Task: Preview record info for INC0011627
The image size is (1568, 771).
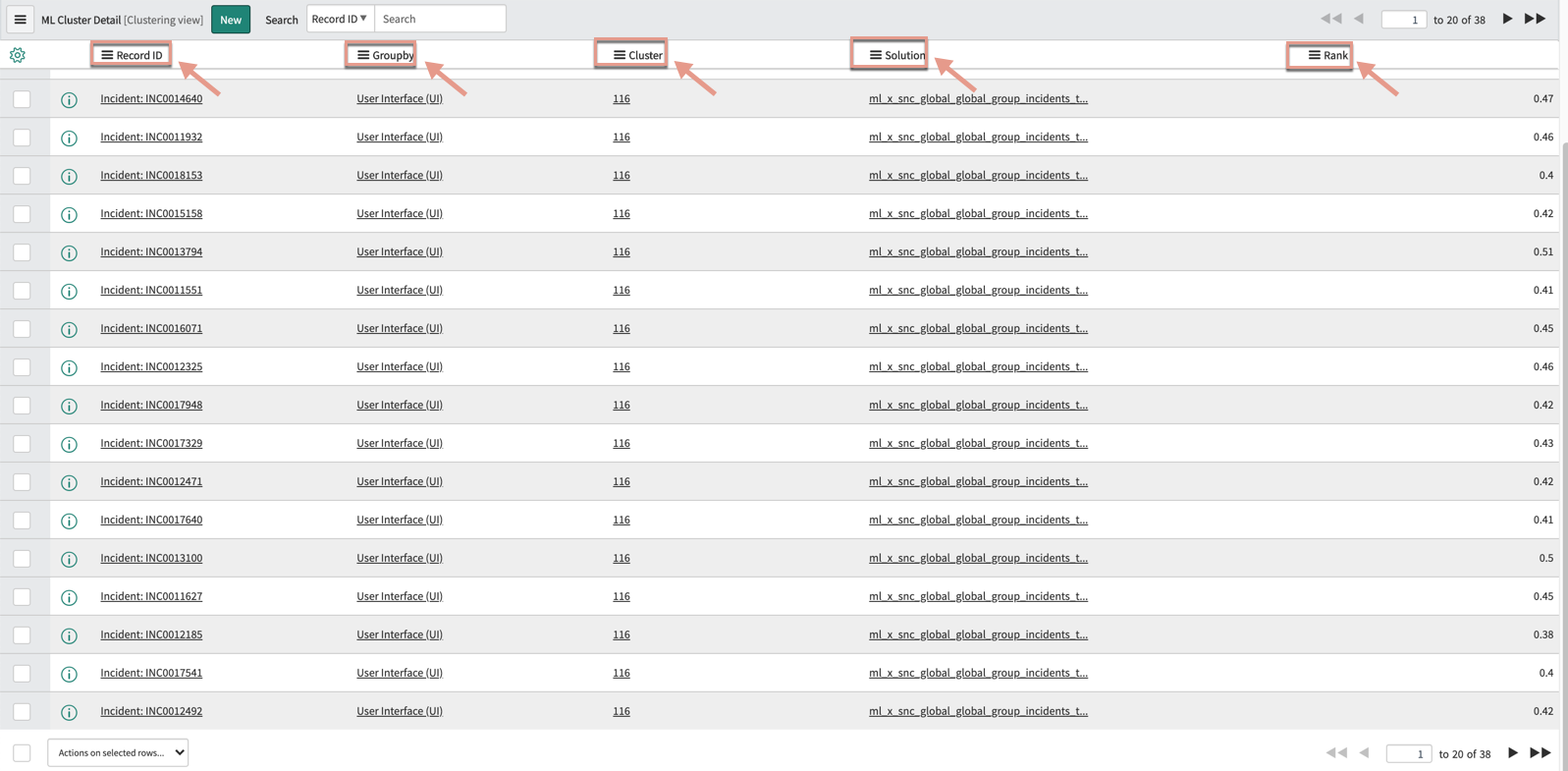Action: tap(69, 597)
